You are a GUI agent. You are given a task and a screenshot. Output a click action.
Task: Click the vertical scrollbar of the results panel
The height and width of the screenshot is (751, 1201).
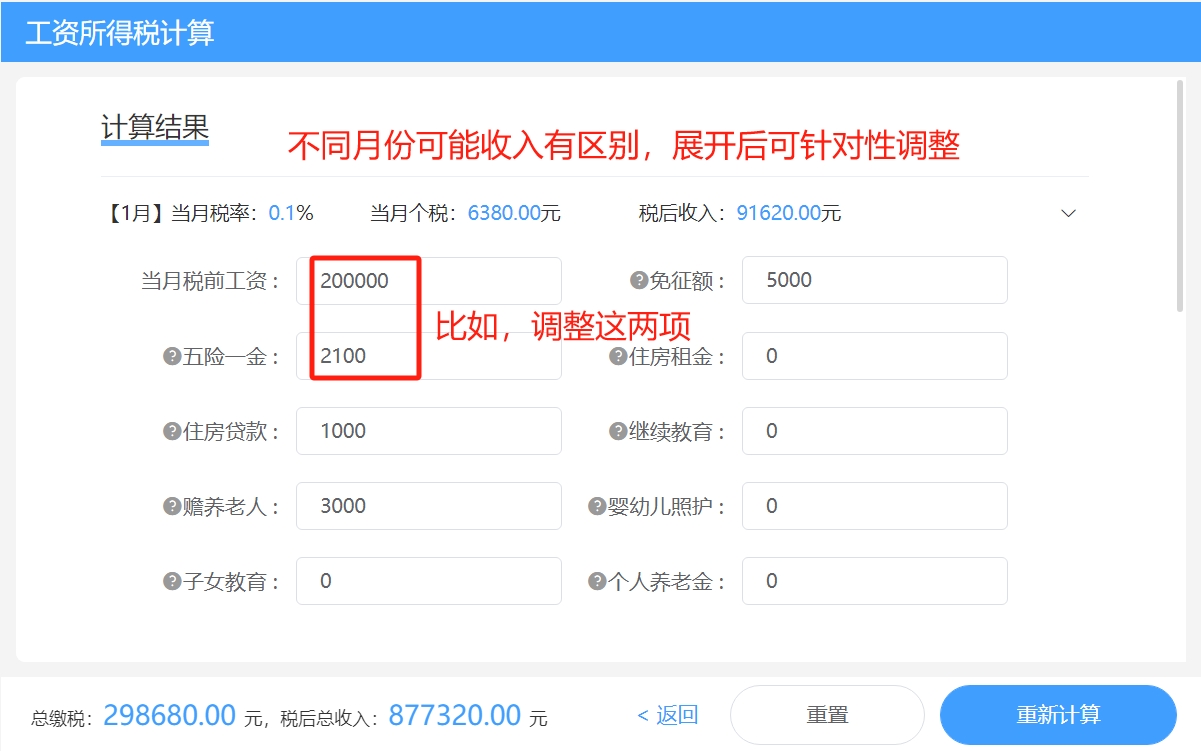(x=1181, y=196)
